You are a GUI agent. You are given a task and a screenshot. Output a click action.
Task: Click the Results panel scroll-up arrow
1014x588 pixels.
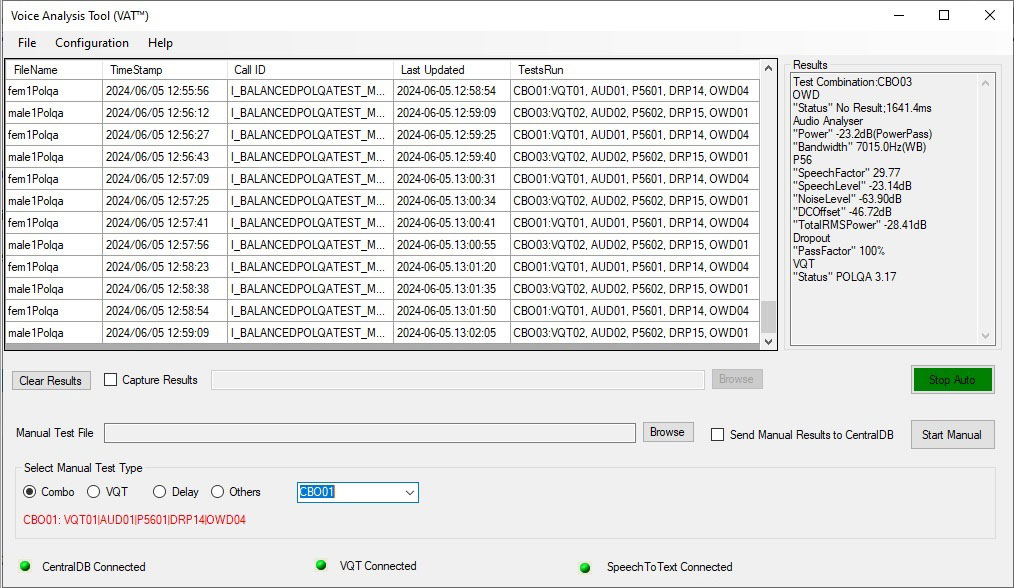(986, 83)
